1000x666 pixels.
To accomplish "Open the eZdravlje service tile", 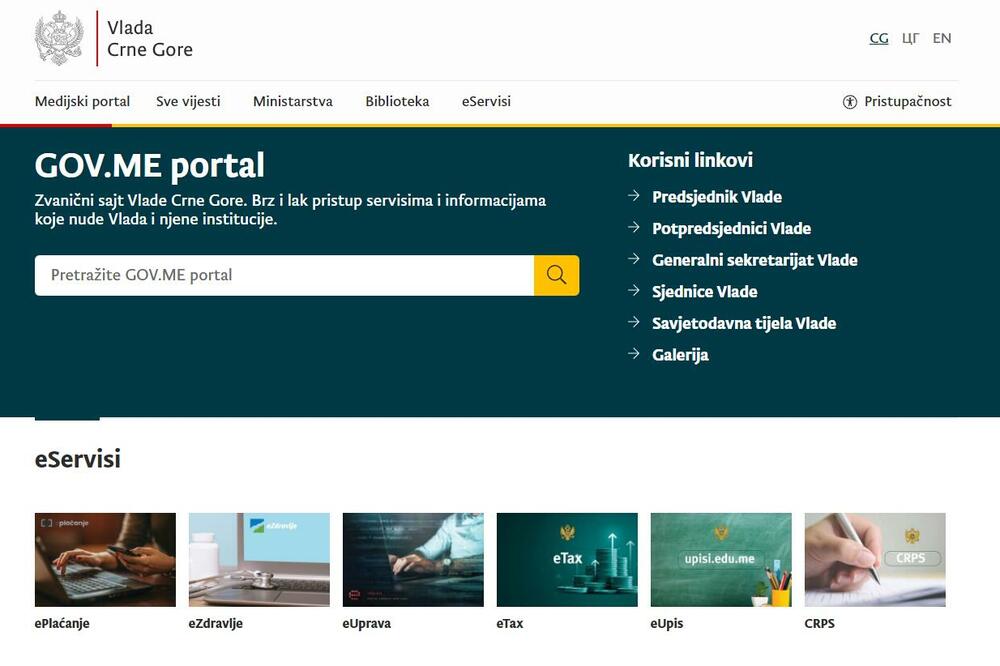I will [258, 558].
